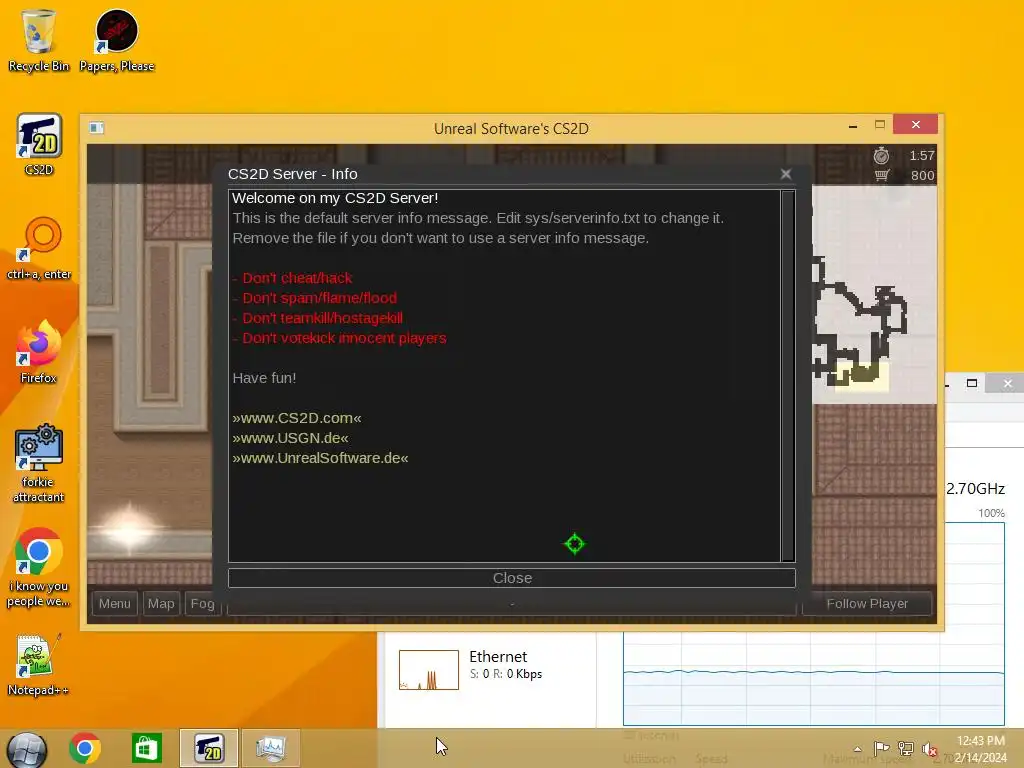Click the money cart icon in CS2D

882,175
